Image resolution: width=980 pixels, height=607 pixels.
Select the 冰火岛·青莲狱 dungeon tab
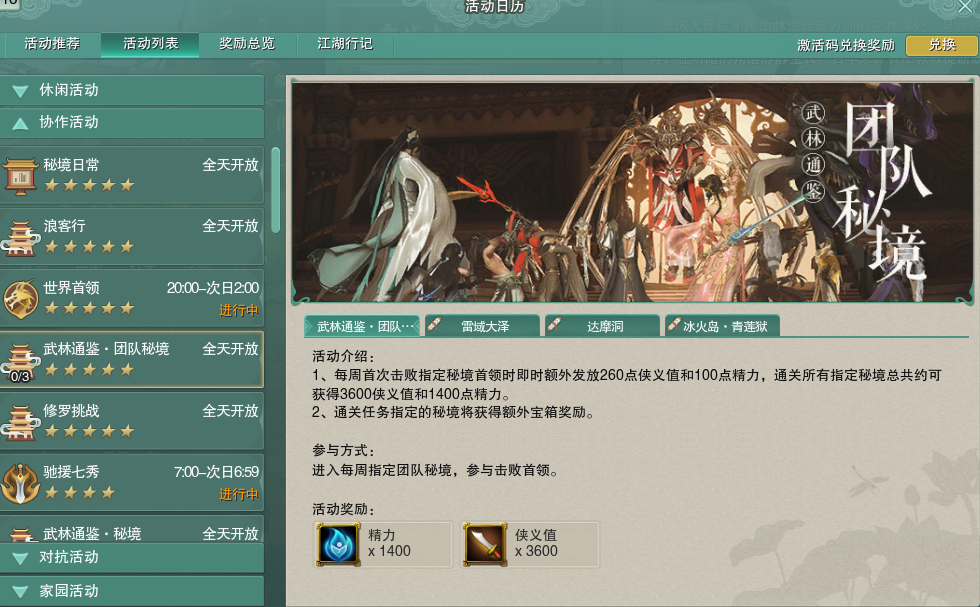[722, 326]
